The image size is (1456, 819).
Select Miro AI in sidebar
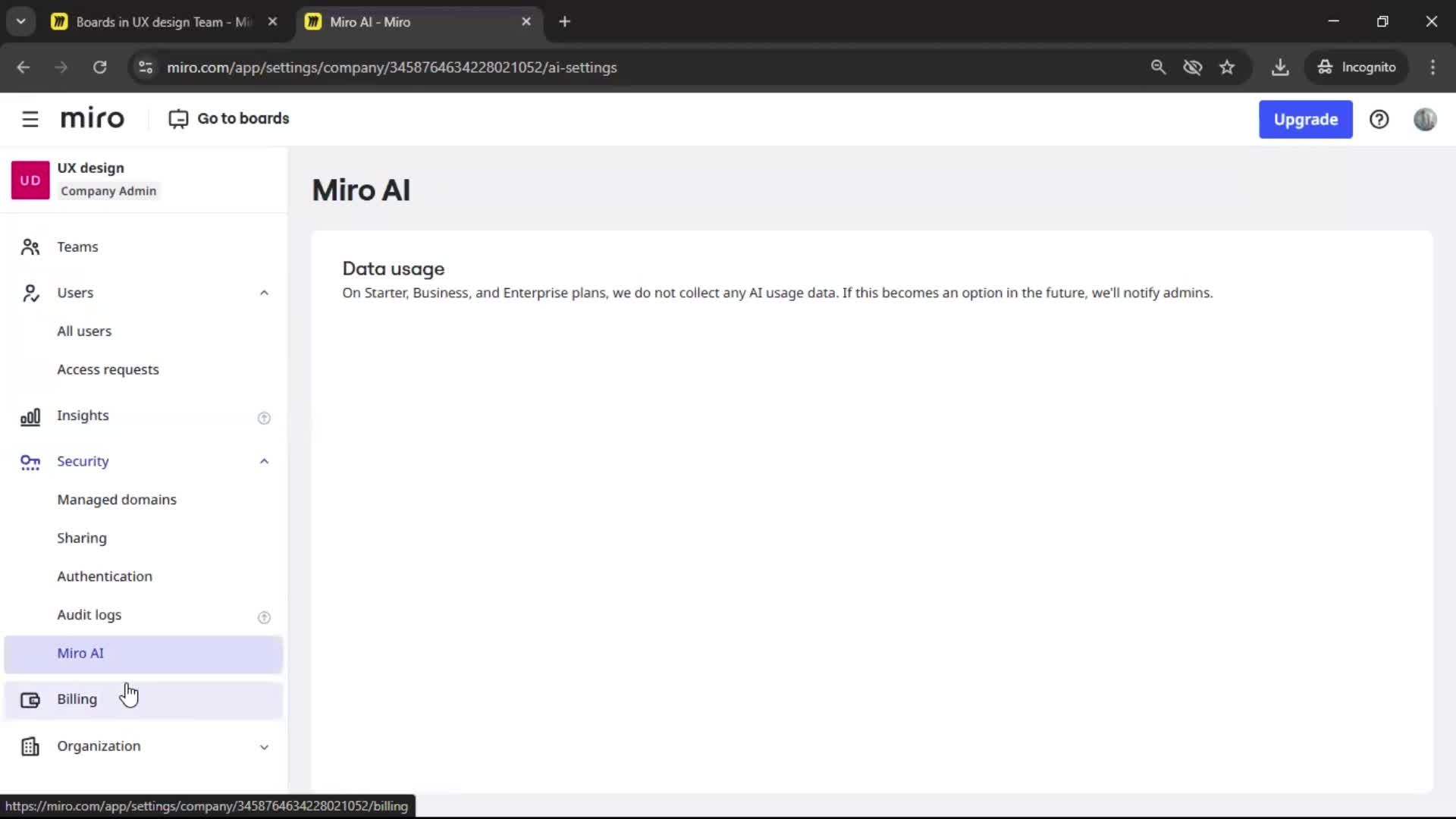click(143, 654)
